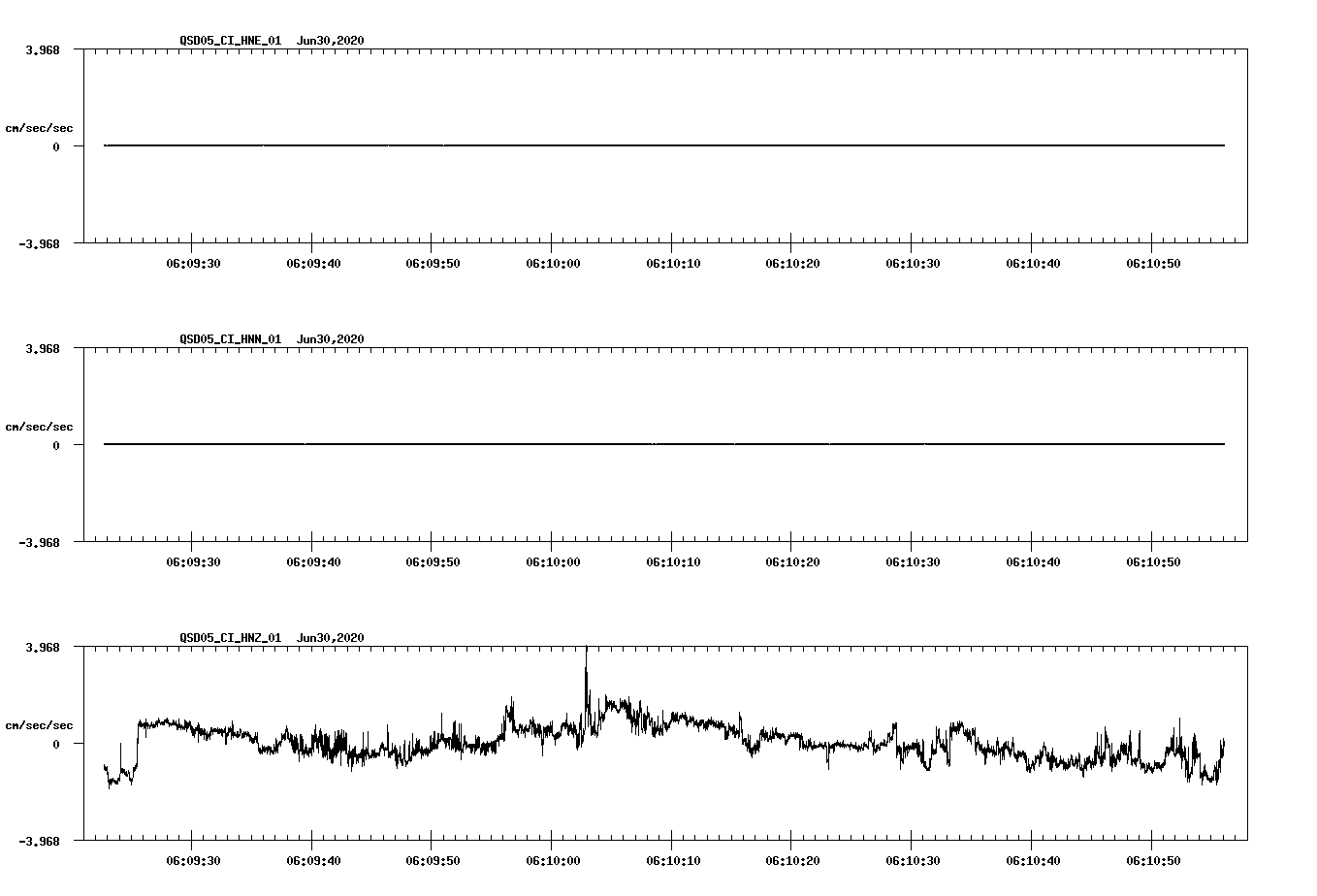
Task: Click the 3.968 upper limit on the HNZ axis
Action: (x=43, y=647)
